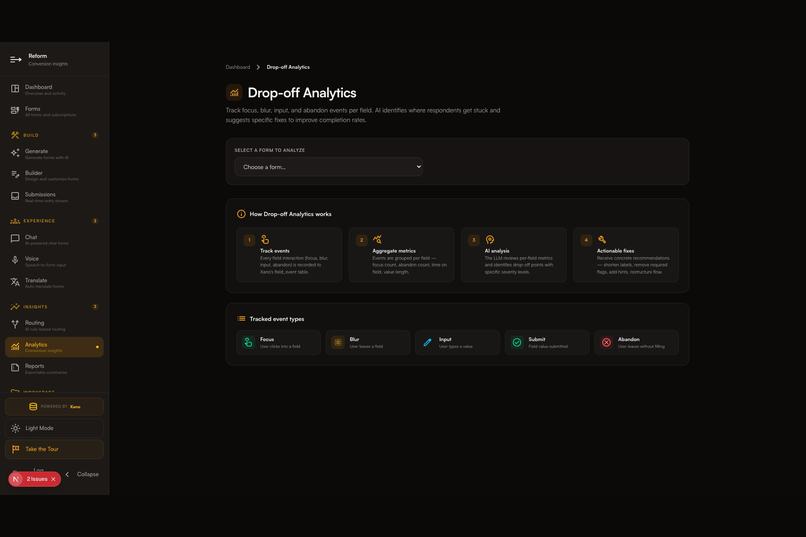Open the Builder page
The width and height of the screenshot is (806, 537).
click(54, 175)
